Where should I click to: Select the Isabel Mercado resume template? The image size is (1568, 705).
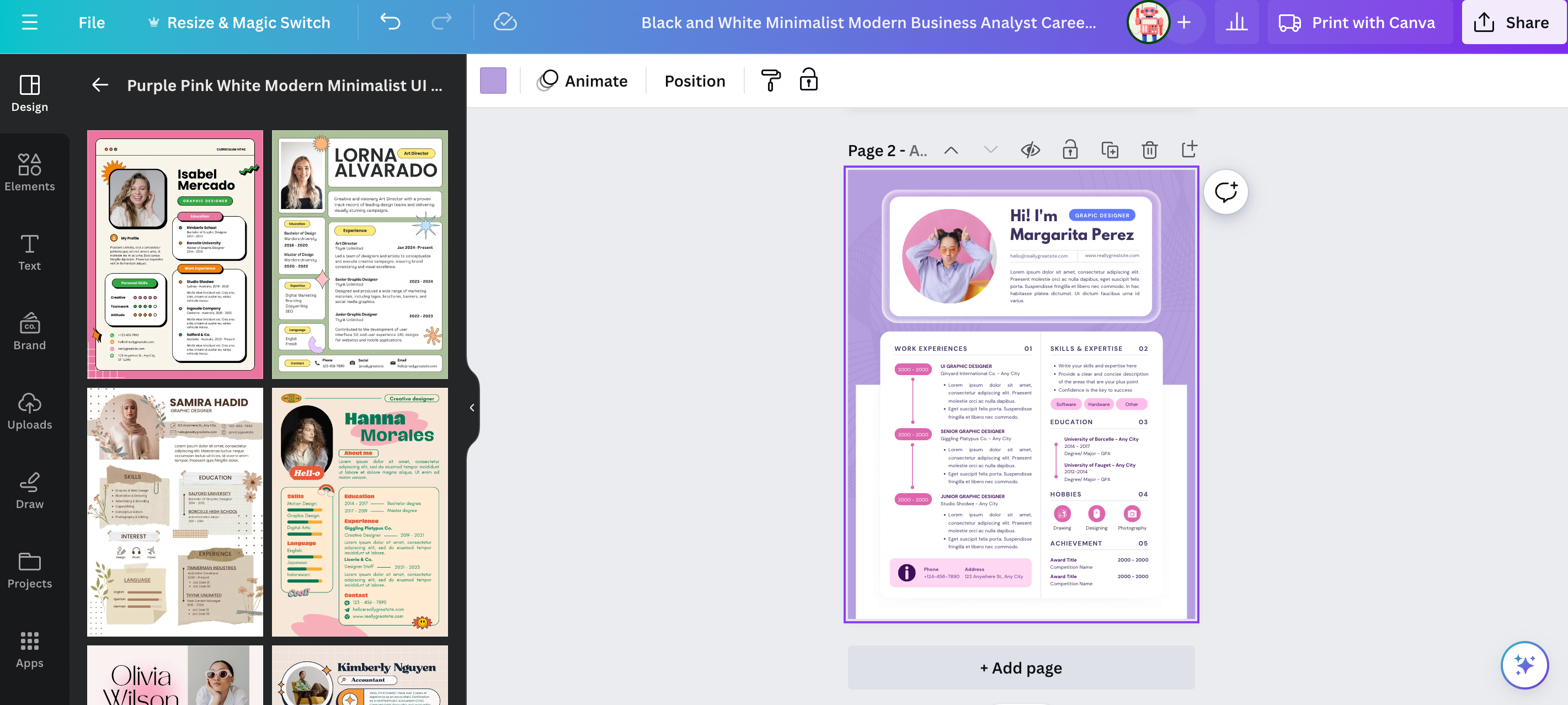click(x=175, y=254)
